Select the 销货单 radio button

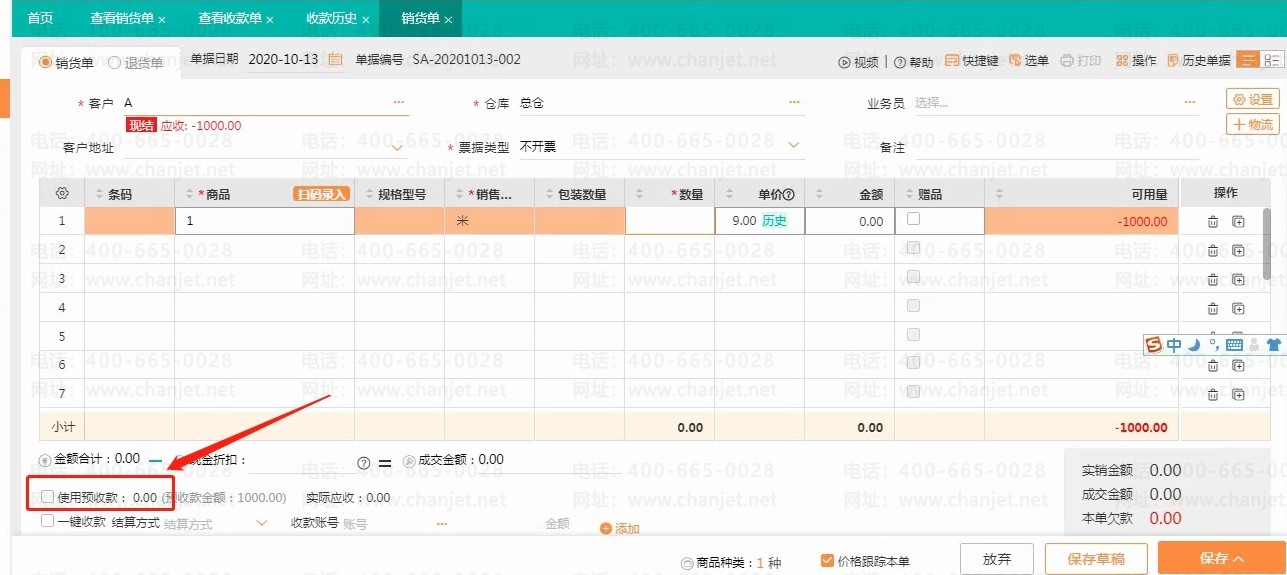coord(45,62)
